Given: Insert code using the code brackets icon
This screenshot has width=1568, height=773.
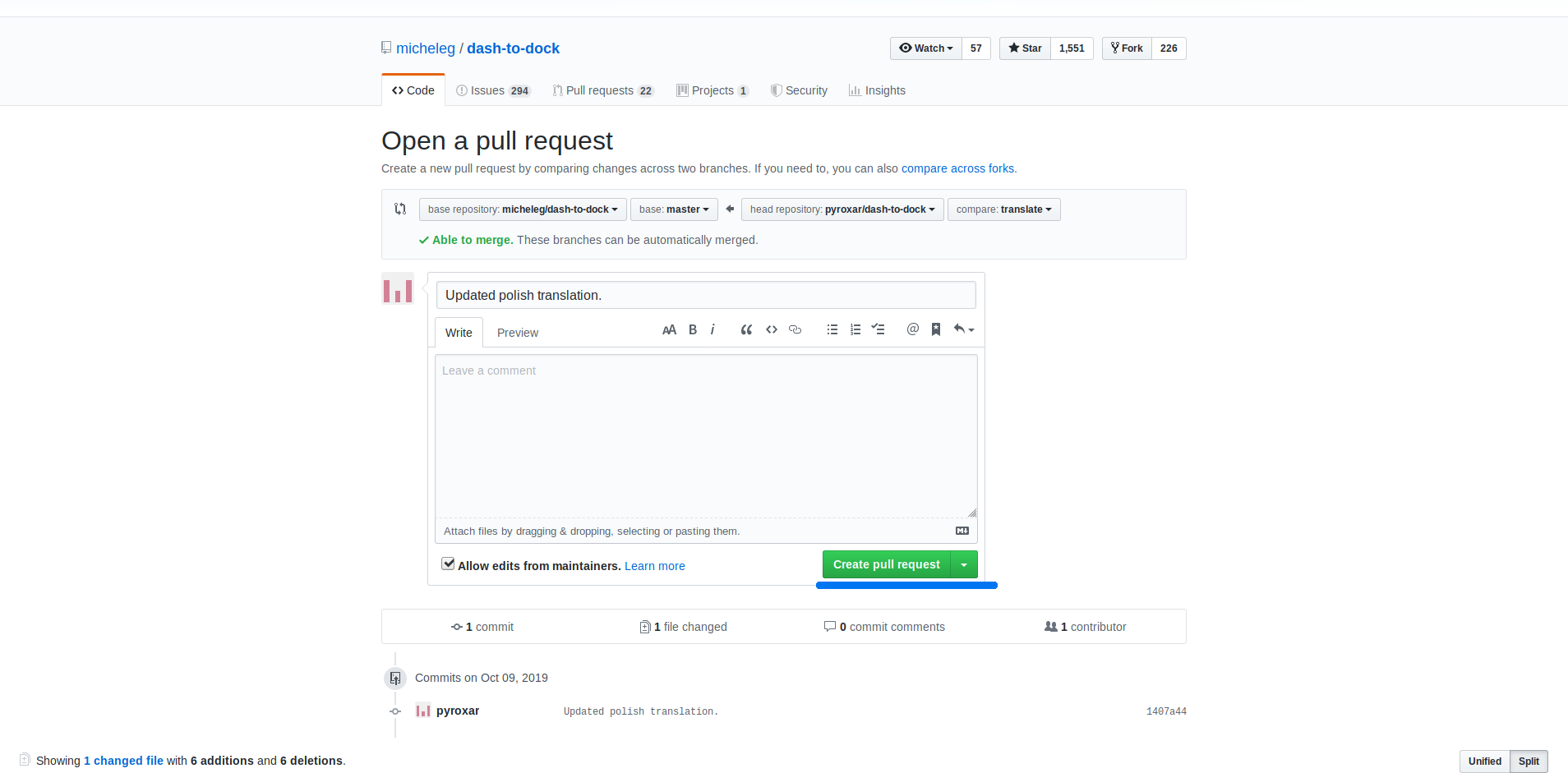Looking at the screenshot, I should click(772, 329).
